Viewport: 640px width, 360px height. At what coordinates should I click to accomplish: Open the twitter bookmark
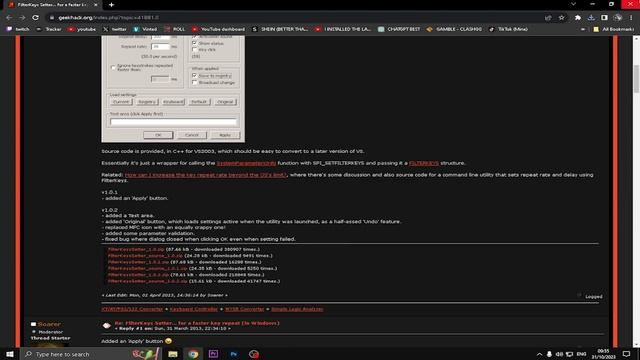click(115, 29)
